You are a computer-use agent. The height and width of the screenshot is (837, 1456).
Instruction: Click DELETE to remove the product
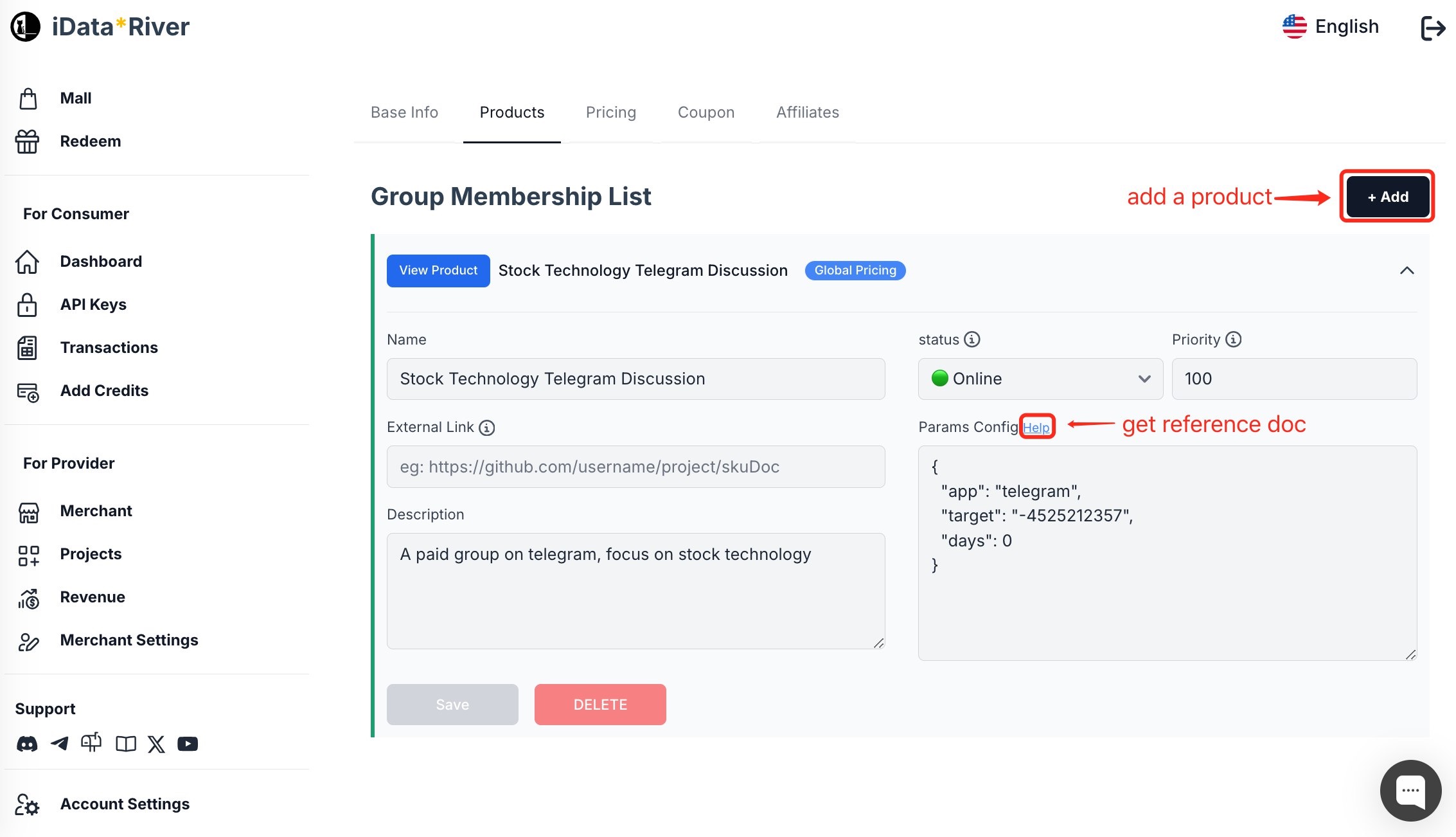(x=600, y=704)
